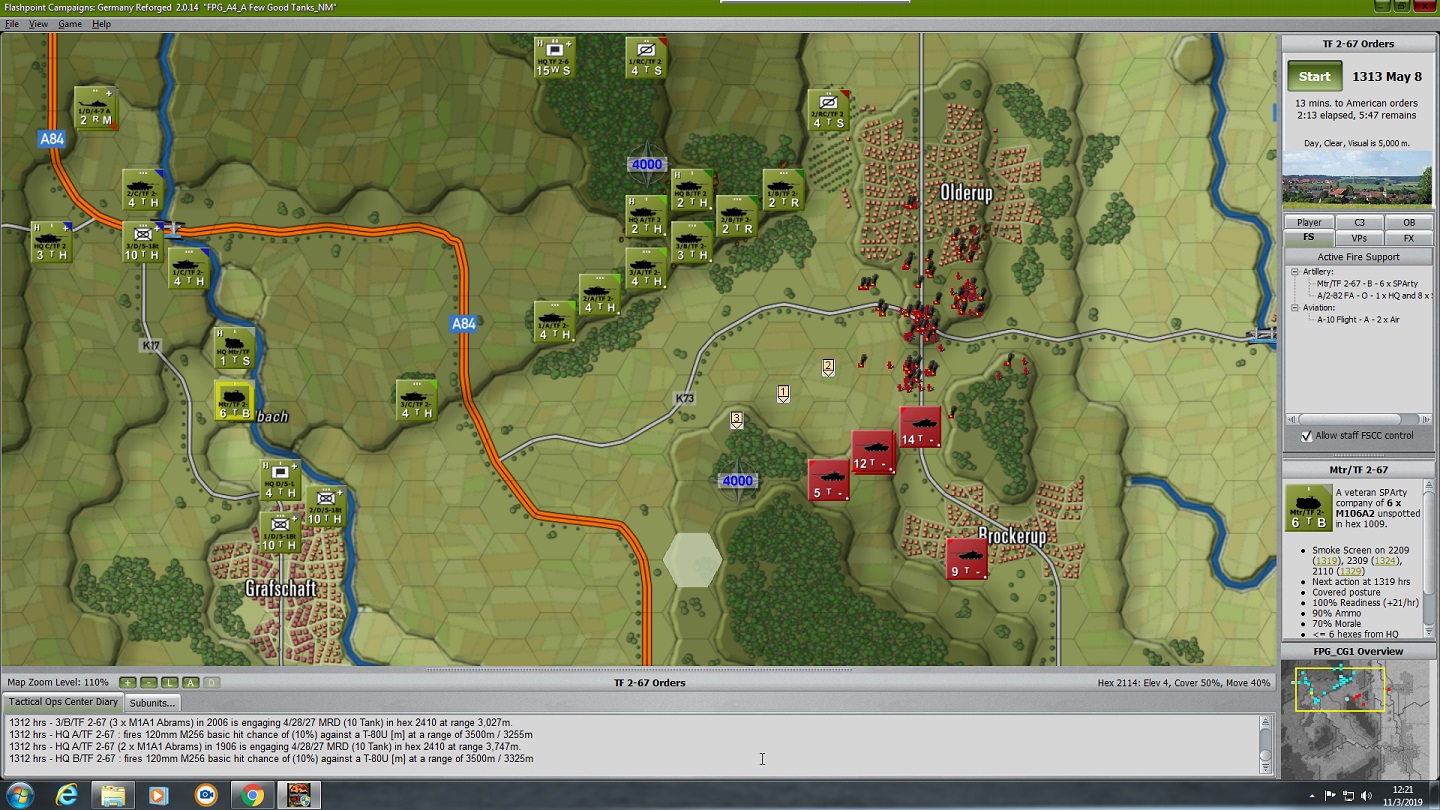Click the unit details panel vertical scrollbar

(1427, 560)
